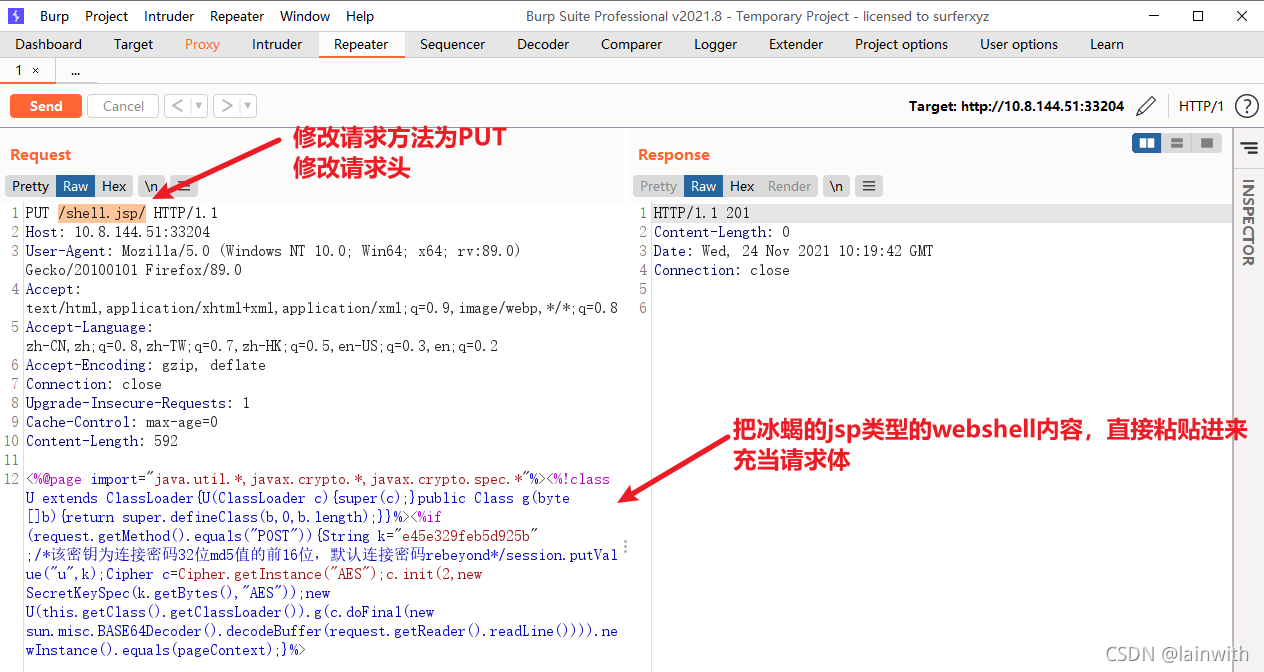
Task: Switch to Extender tab
Action: 796,44
